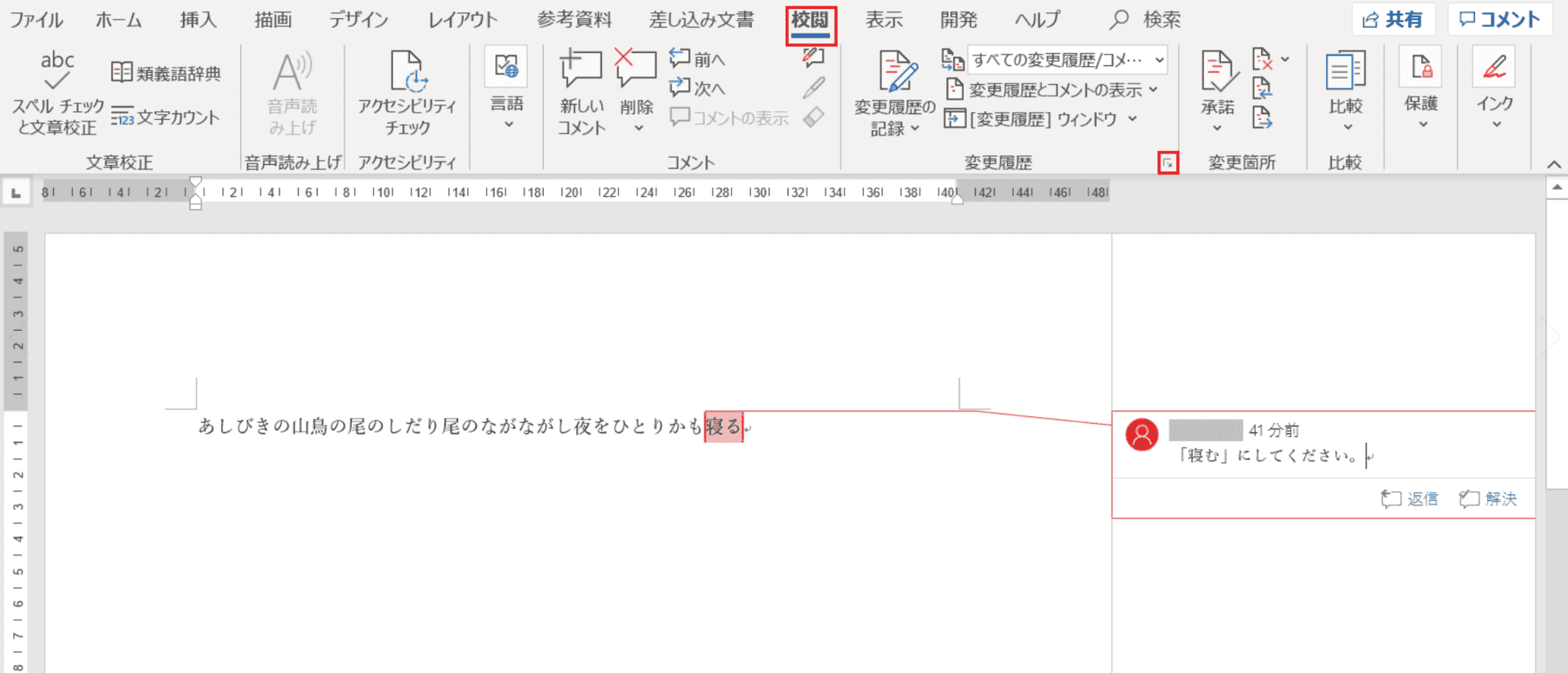Click the comment text 「寝む」にしてください。
The height and width of the screenshot is (673, 1568).
tap(1268, 455)
